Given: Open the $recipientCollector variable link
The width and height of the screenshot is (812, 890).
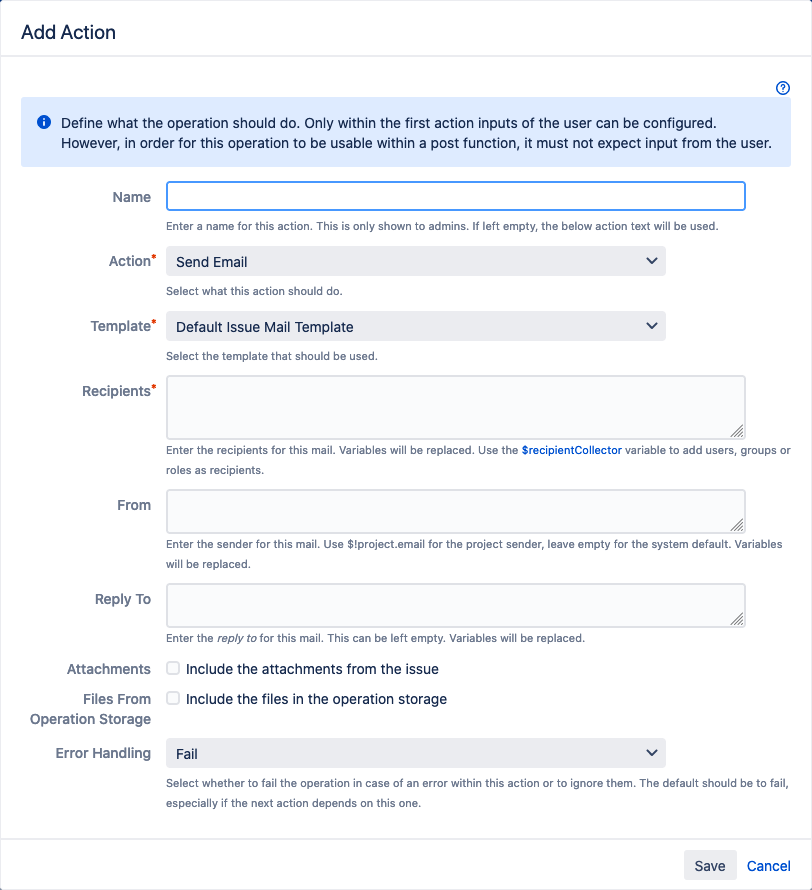Looking at the screenshot, I should (x=572, y=451).
